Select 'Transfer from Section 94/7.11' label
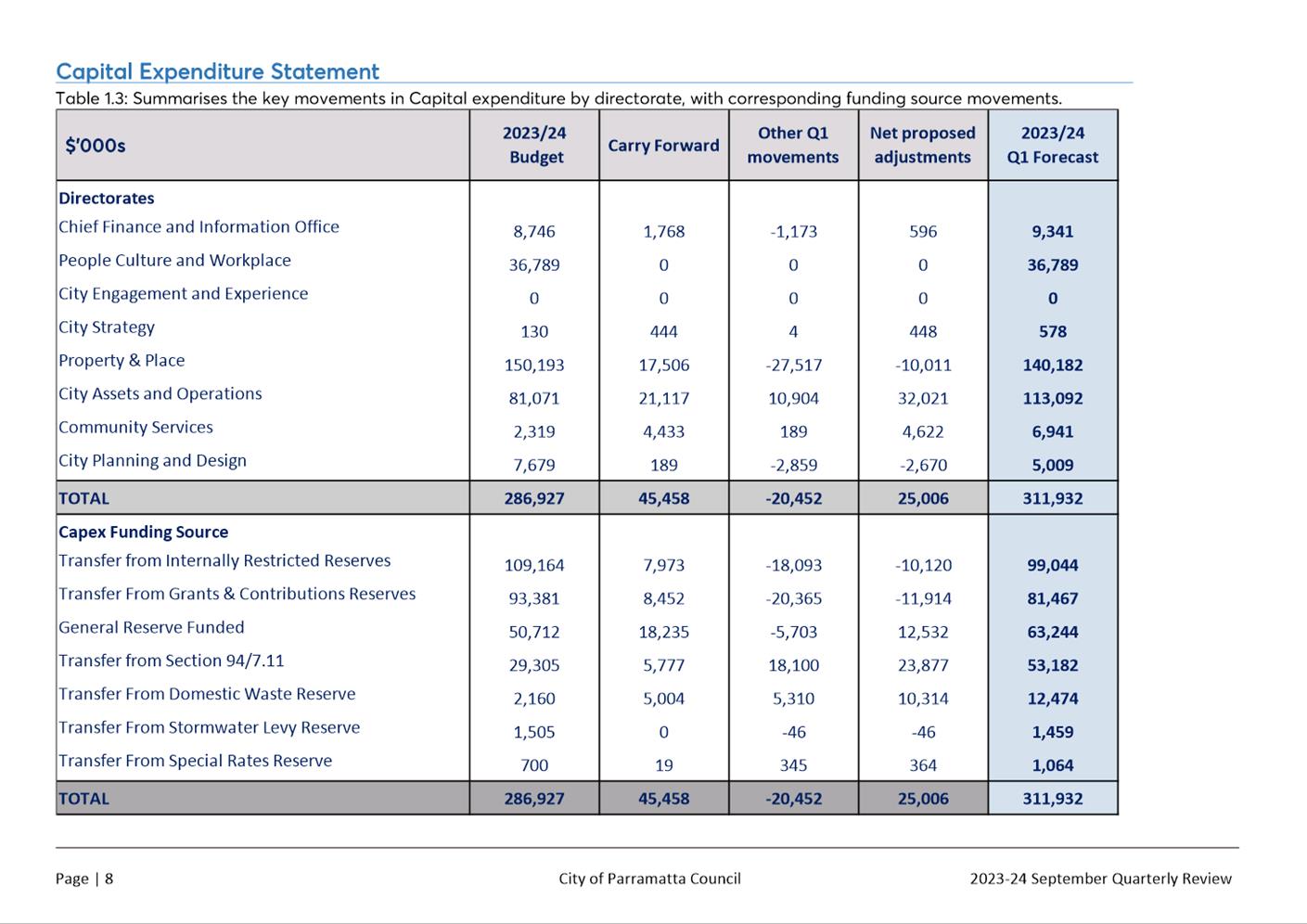 point(172,661)
